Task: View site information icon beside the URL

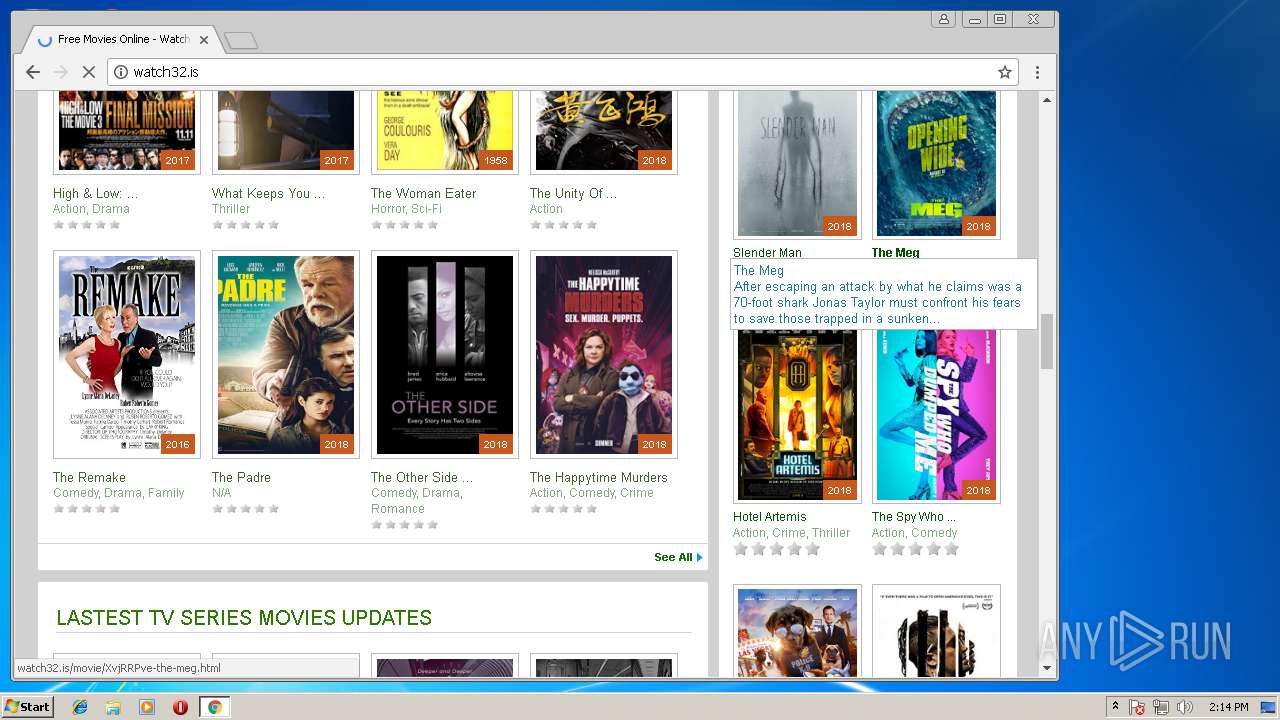Action: [121, 72]
